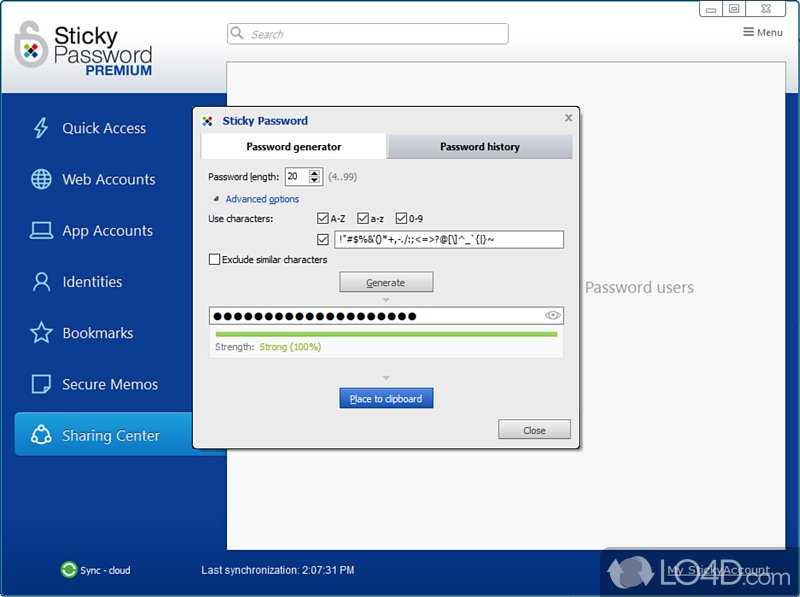Screen dimensions: 800x597
Task: Click the green strength progress bar
Action: pyautogui.click(x=386, y=334)
